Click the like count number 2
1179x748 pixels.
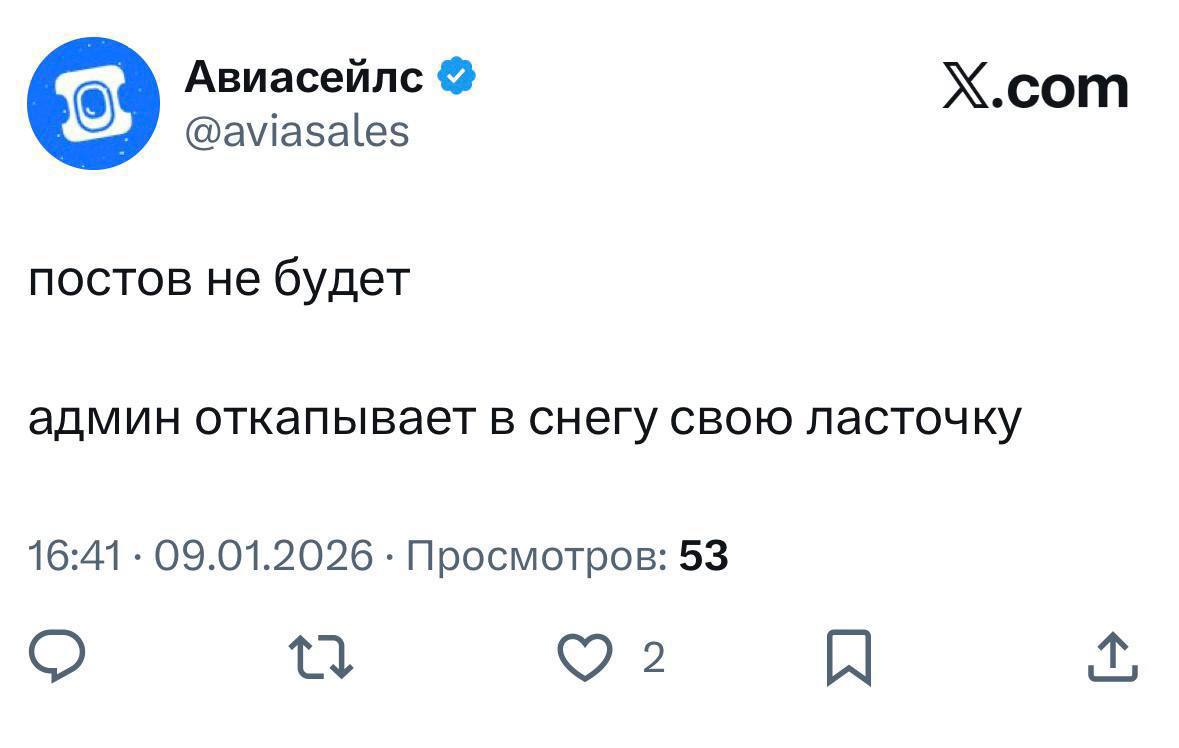(653, 659)
